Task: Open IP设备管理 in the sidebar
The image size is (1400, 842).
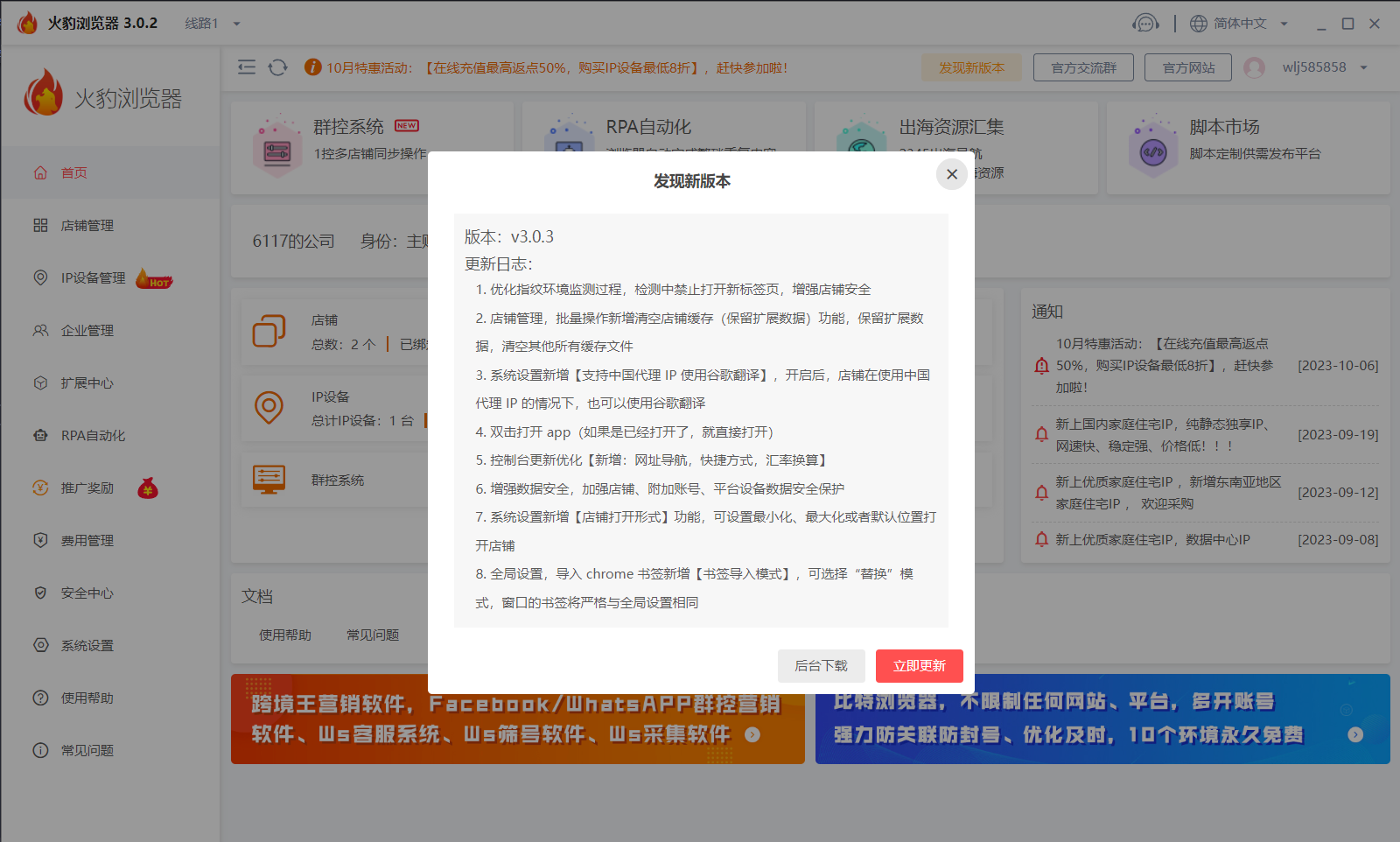Action: pos(109,277)
